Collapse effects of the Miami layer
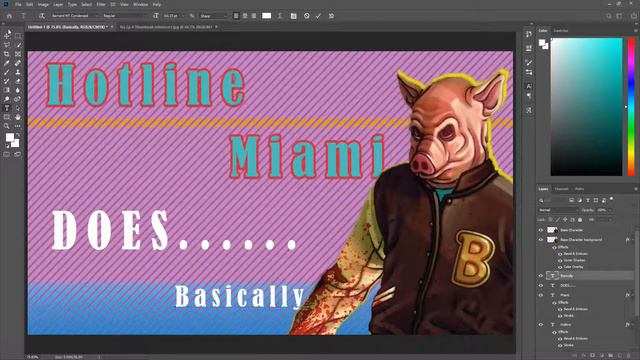 [x=633, y=295]
